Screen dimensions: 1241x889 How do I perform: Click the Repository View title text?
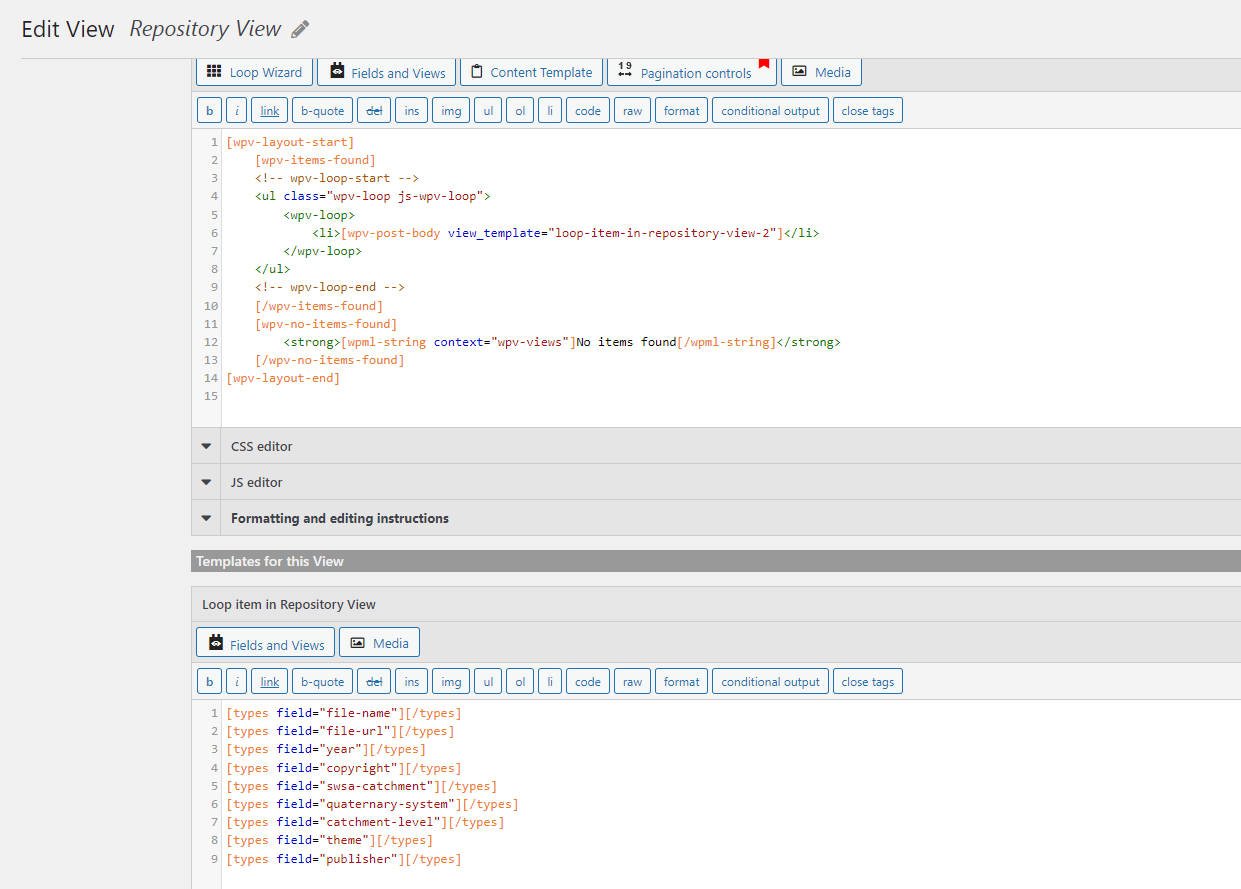tap(205, 29)
